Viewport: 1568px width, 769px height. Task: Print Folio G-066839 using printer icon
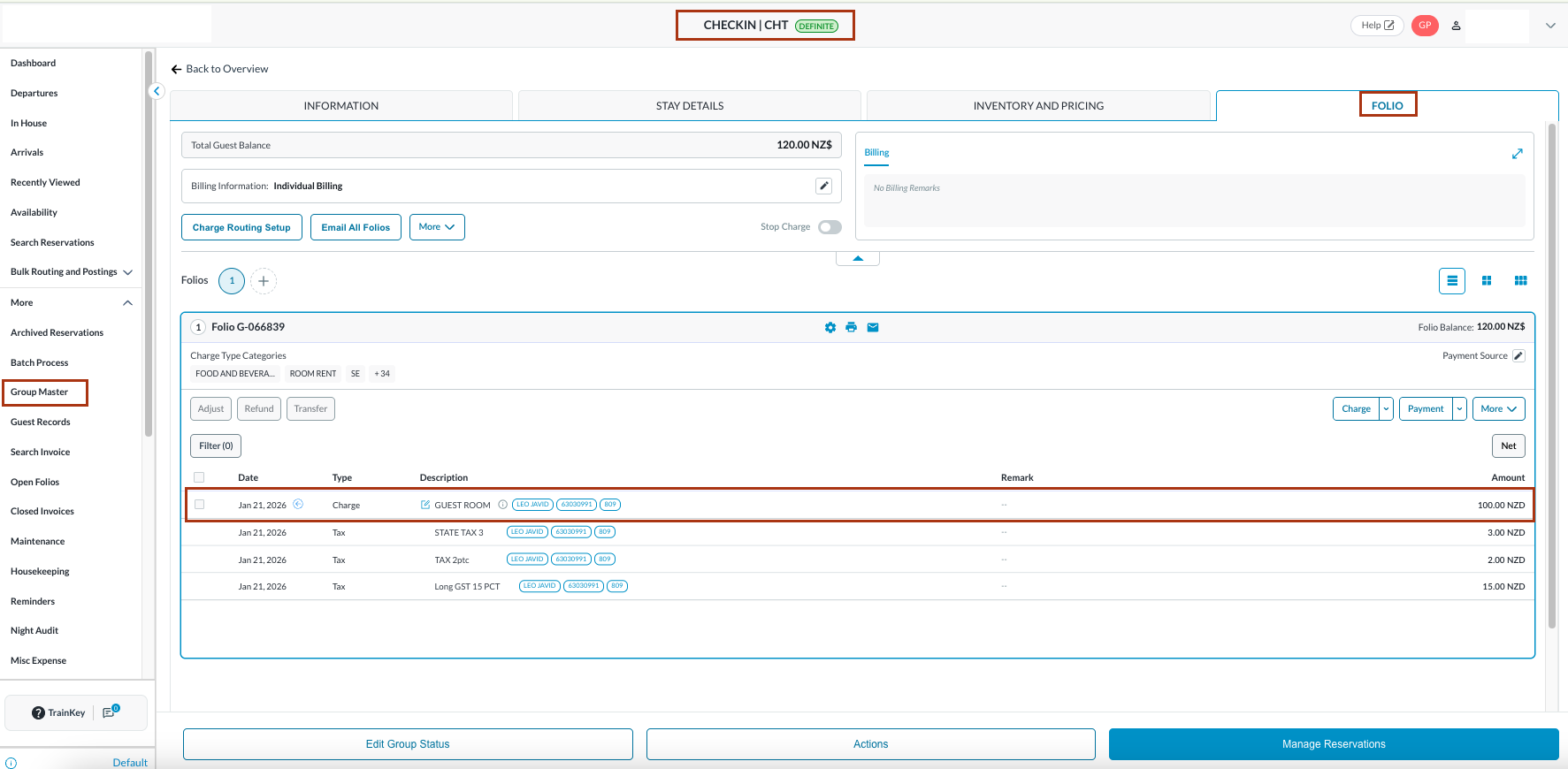coord(851,328)
